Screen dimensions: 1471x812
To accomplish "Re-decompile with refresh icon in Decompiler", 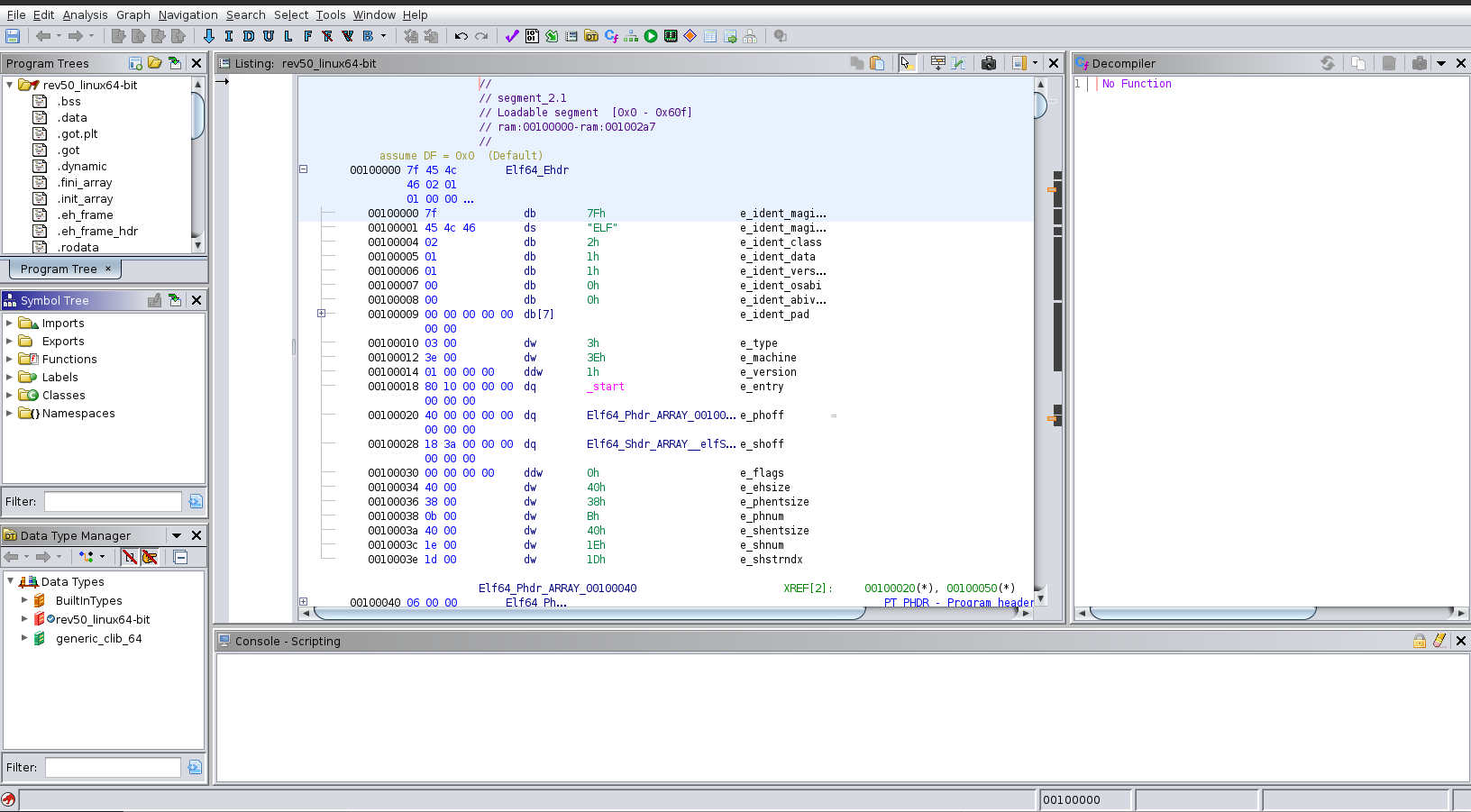I will coord(1328,63).
